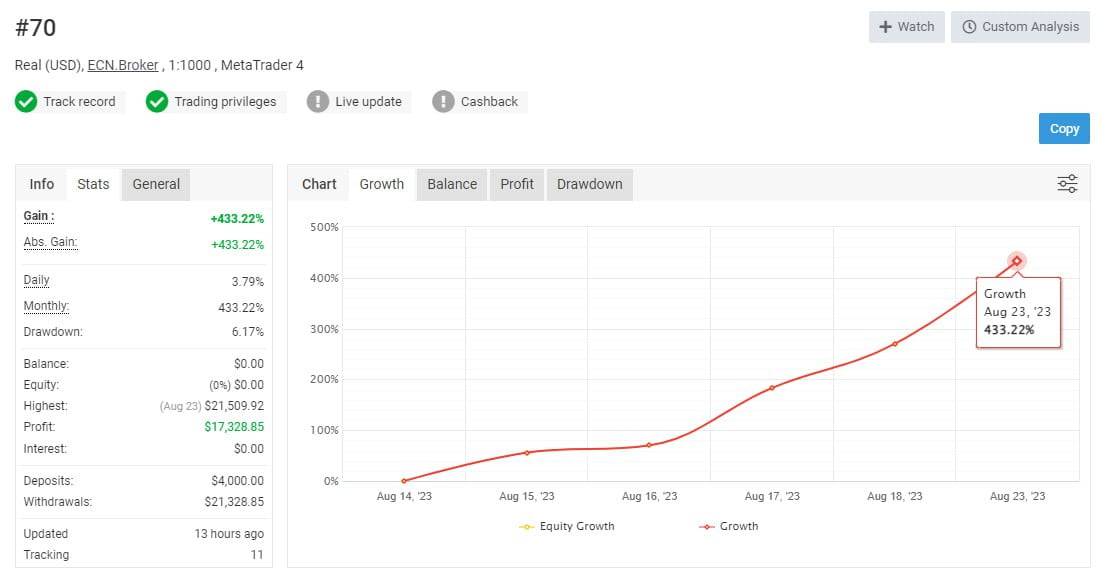Image resolution: width=1108 pixels, height=579 pixels.
Task: Switch to the Stats tab
Action: click(x=92, y=184)
